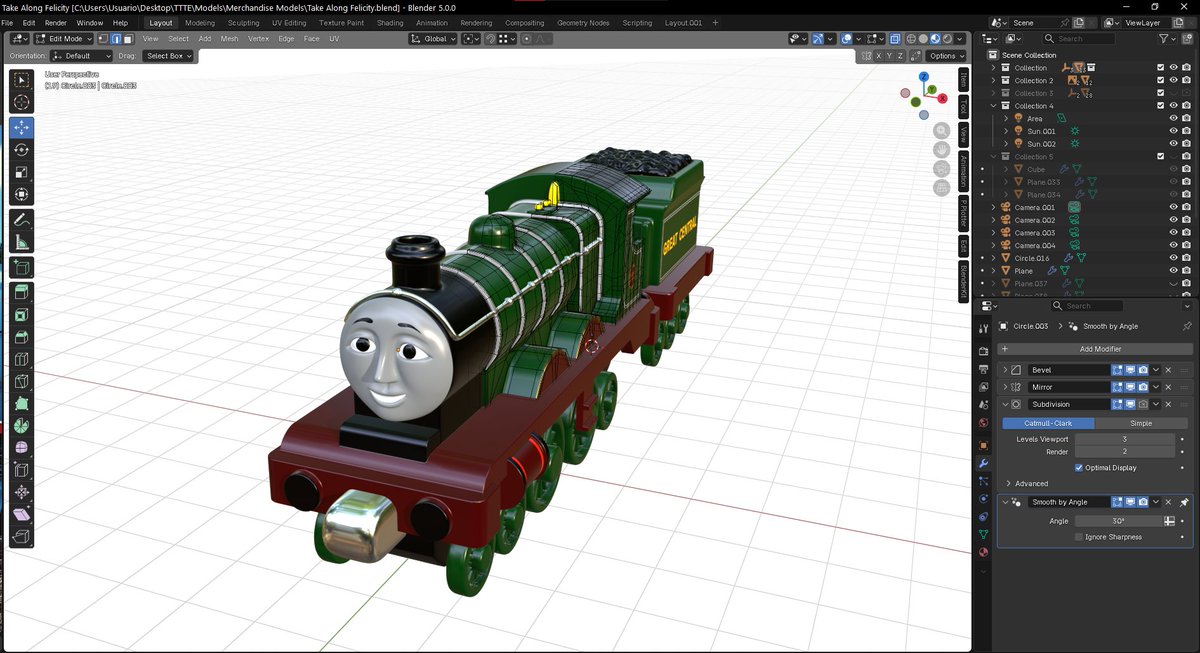
Task: Expand the Advanced subpanel
Action: [1008, 483]
